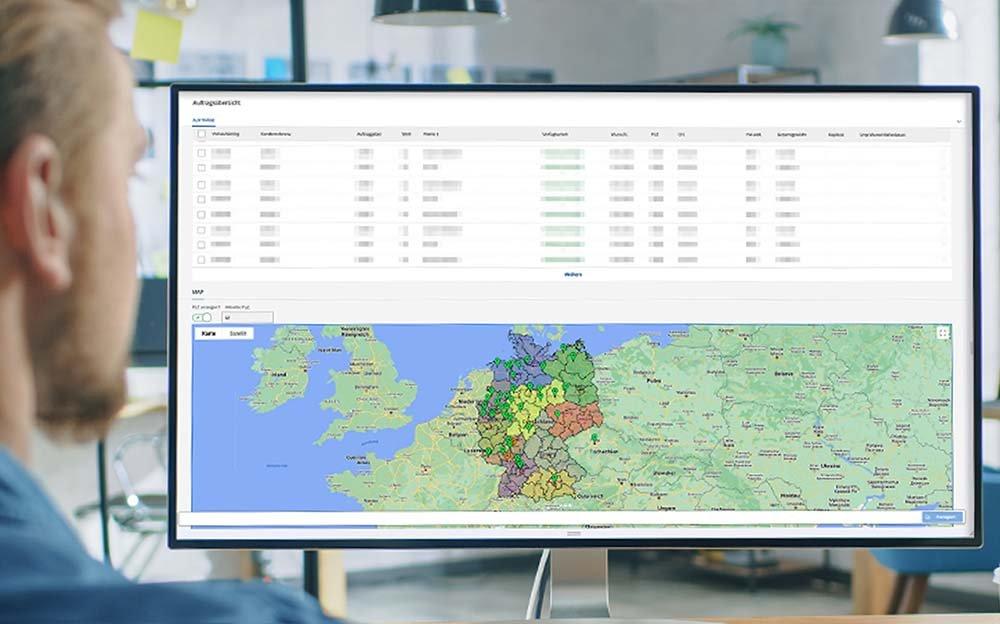
Task: Click the lone green pin in Tschechien
Action: tap(594, 438)
